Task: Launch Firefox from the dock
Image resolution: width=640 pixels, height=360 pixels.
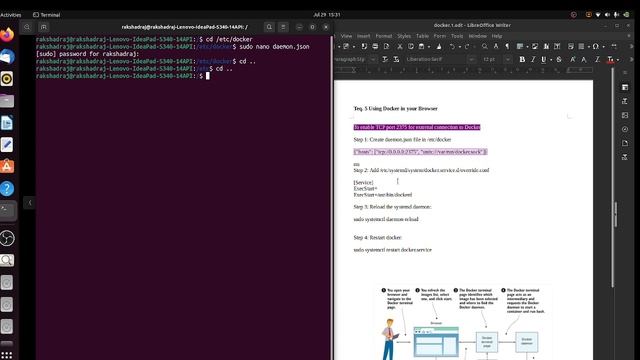Action: 7,35
